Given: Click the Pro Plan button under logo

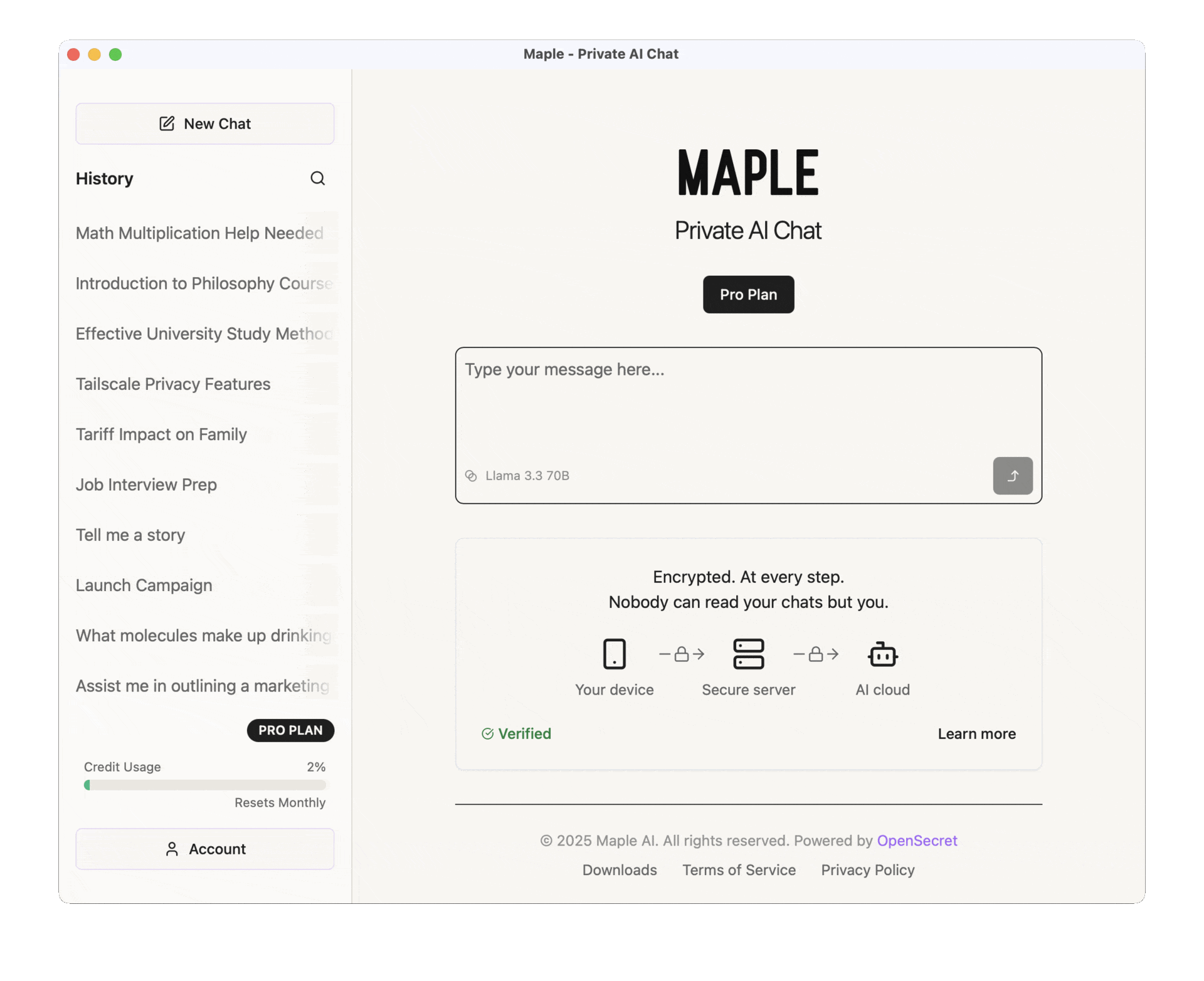Looking at the screenshot, I should coord(748,295).
